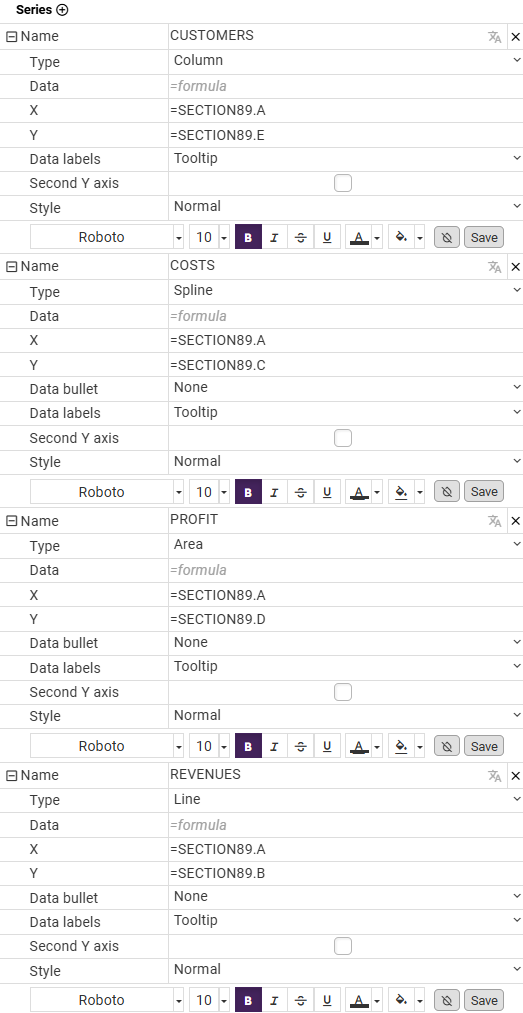The width and height of the screenshot is (523, 1013).
Task: Remove the COSTS series with X
Action: pyautogui.click(x=515, y=267)
